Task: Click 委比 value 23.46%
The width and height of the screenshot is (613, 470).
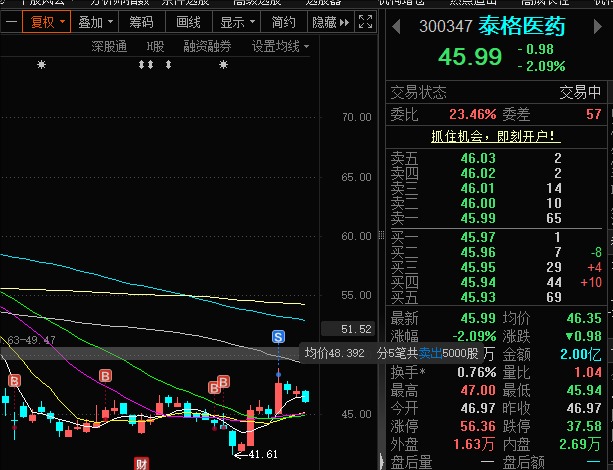Action: (x=473, y=114)
